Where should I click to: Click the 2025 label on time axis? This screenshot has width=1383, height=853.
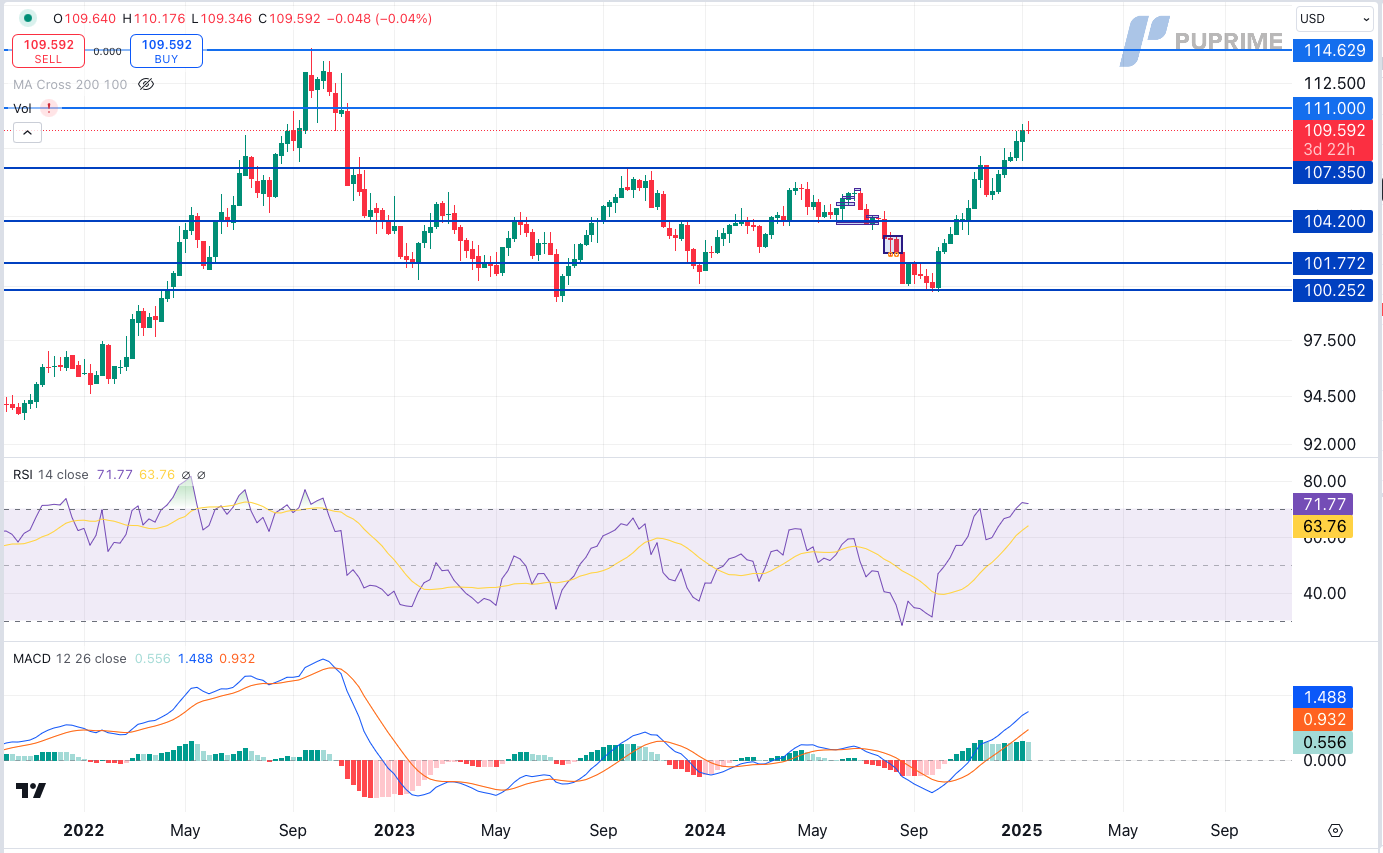1022,830
